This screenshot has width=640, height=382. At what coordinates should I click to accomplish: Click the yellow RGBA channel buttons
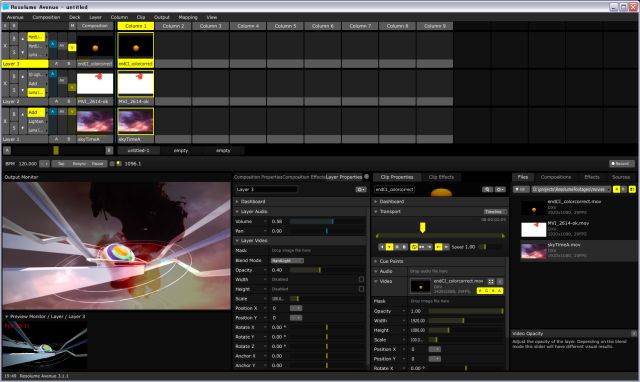490,291
